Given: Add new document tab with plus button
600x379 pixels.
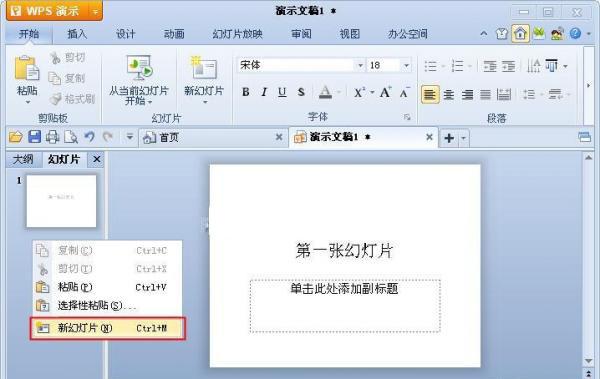Looking at the screenshot, I should (x=449, y=138).
